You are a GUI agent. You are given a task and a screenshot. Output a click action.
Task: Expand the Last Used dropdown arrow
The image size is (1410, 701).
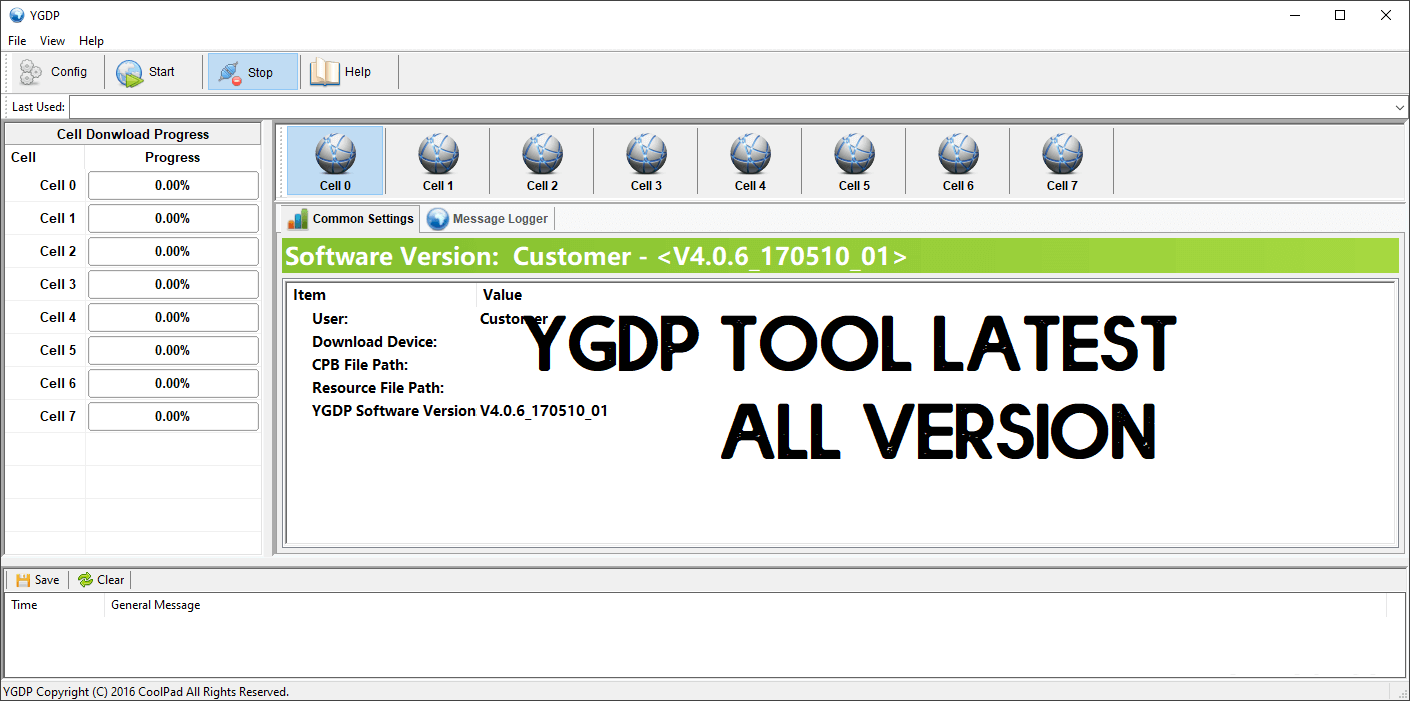click(1399, 107)
